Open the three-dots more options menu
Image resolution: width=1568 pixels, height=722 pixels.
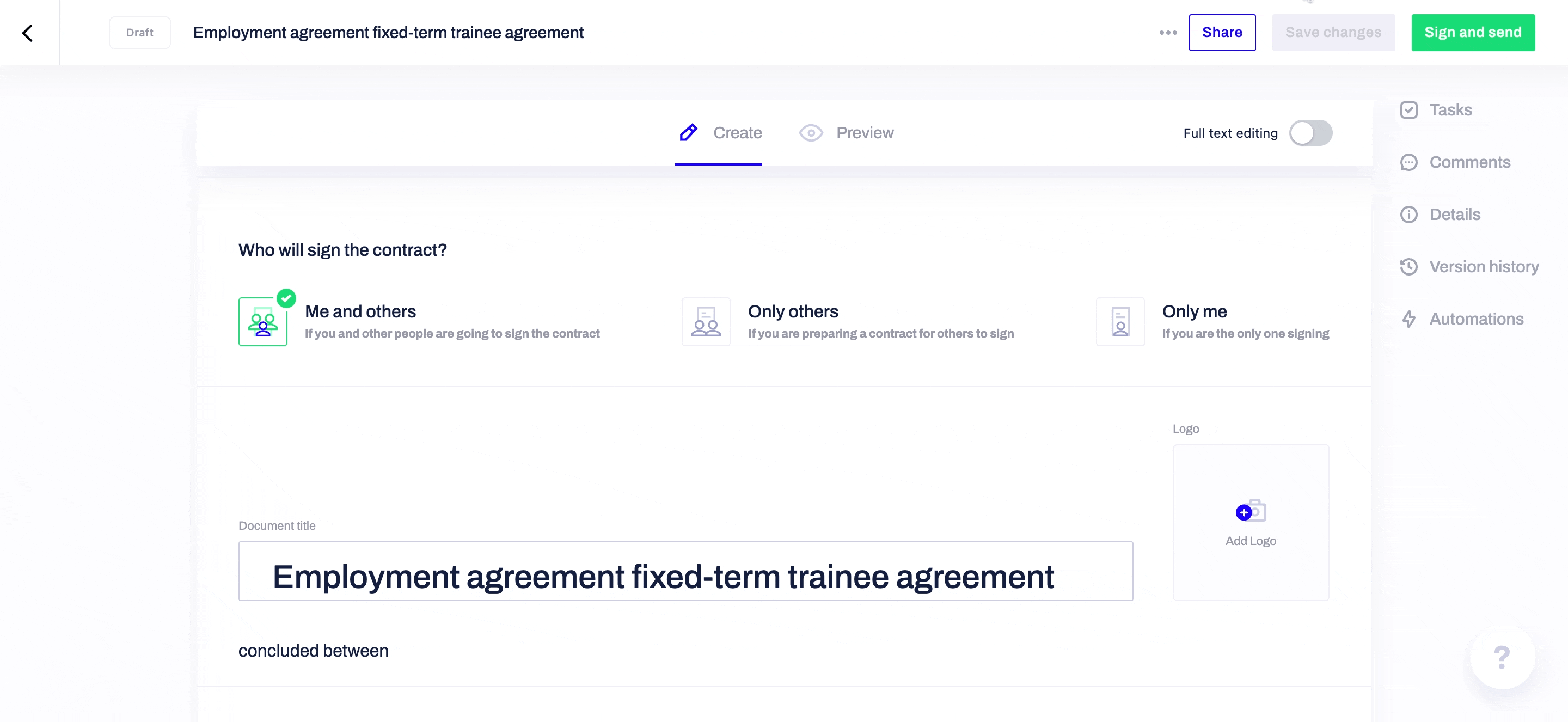tap(1167, 33)
